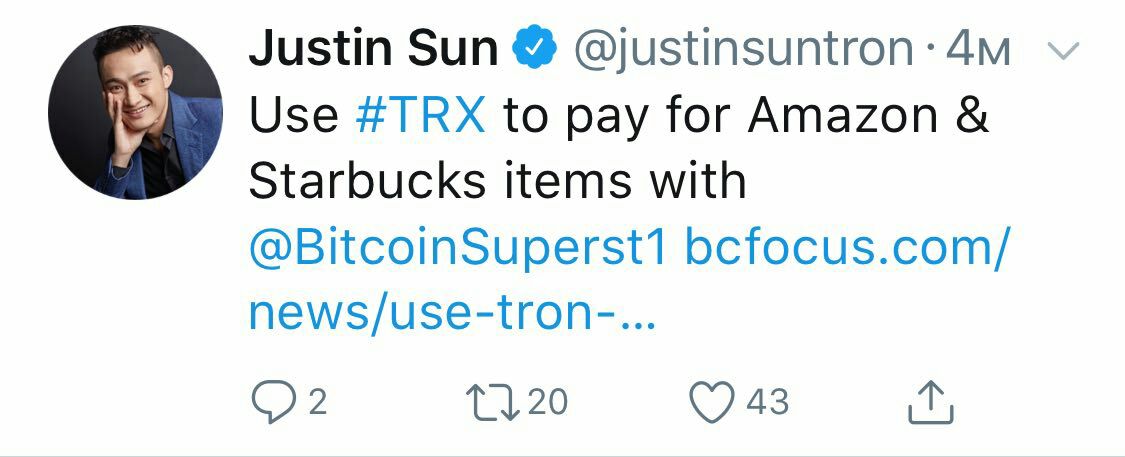
Task: Like the tweet with the heart icon
Action: pos(712,402)
